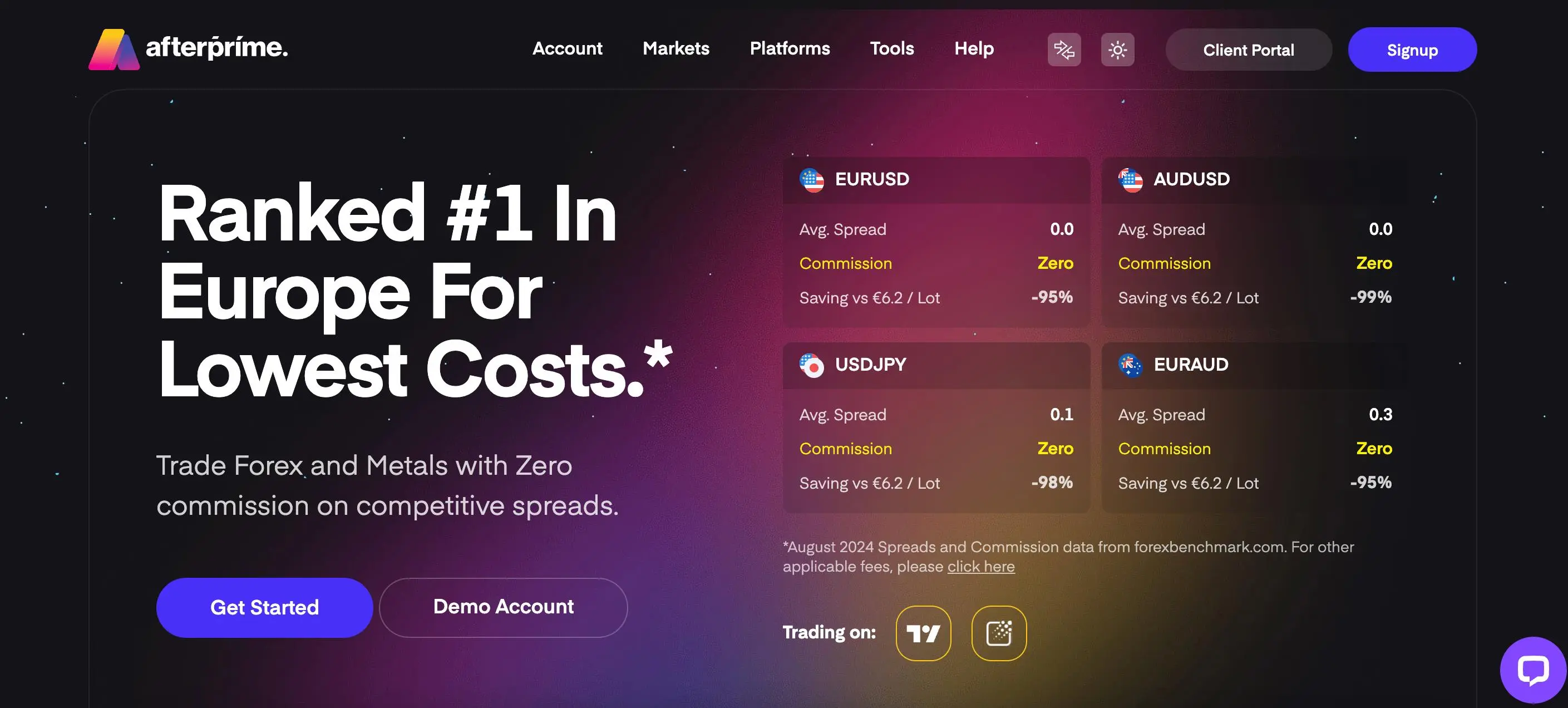Image resolution: width=1568 pixels, height=708 pixels.
Task: Click the EURAUD flag icon
Action: point(1130,365)
